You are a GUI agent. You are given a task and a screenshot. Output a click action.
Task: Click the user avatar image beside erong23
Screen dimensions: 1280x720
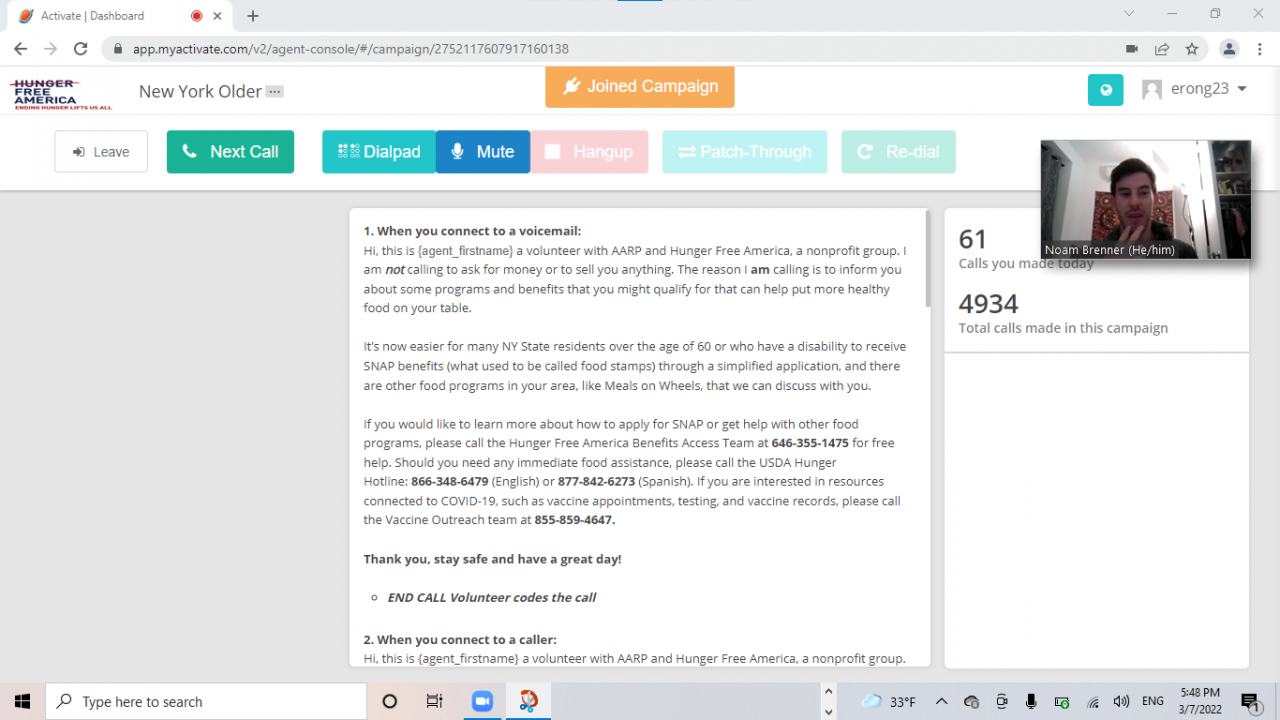click(1152, 89)
